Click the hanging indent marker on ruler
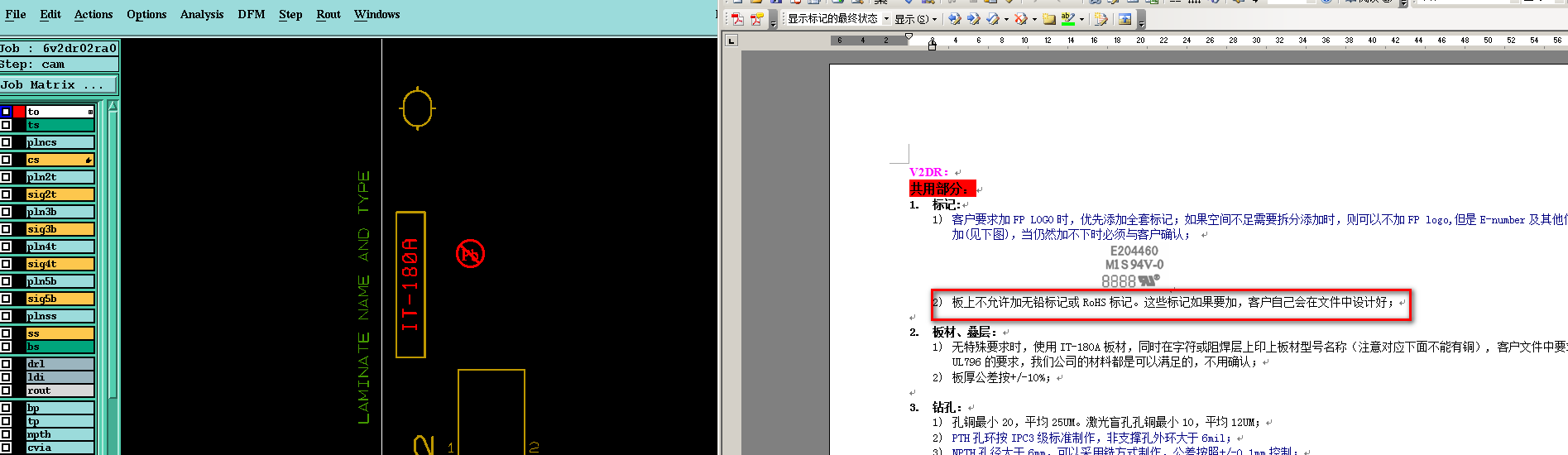The height and width of the screenshot is (455, 1568). coord(933,44)
